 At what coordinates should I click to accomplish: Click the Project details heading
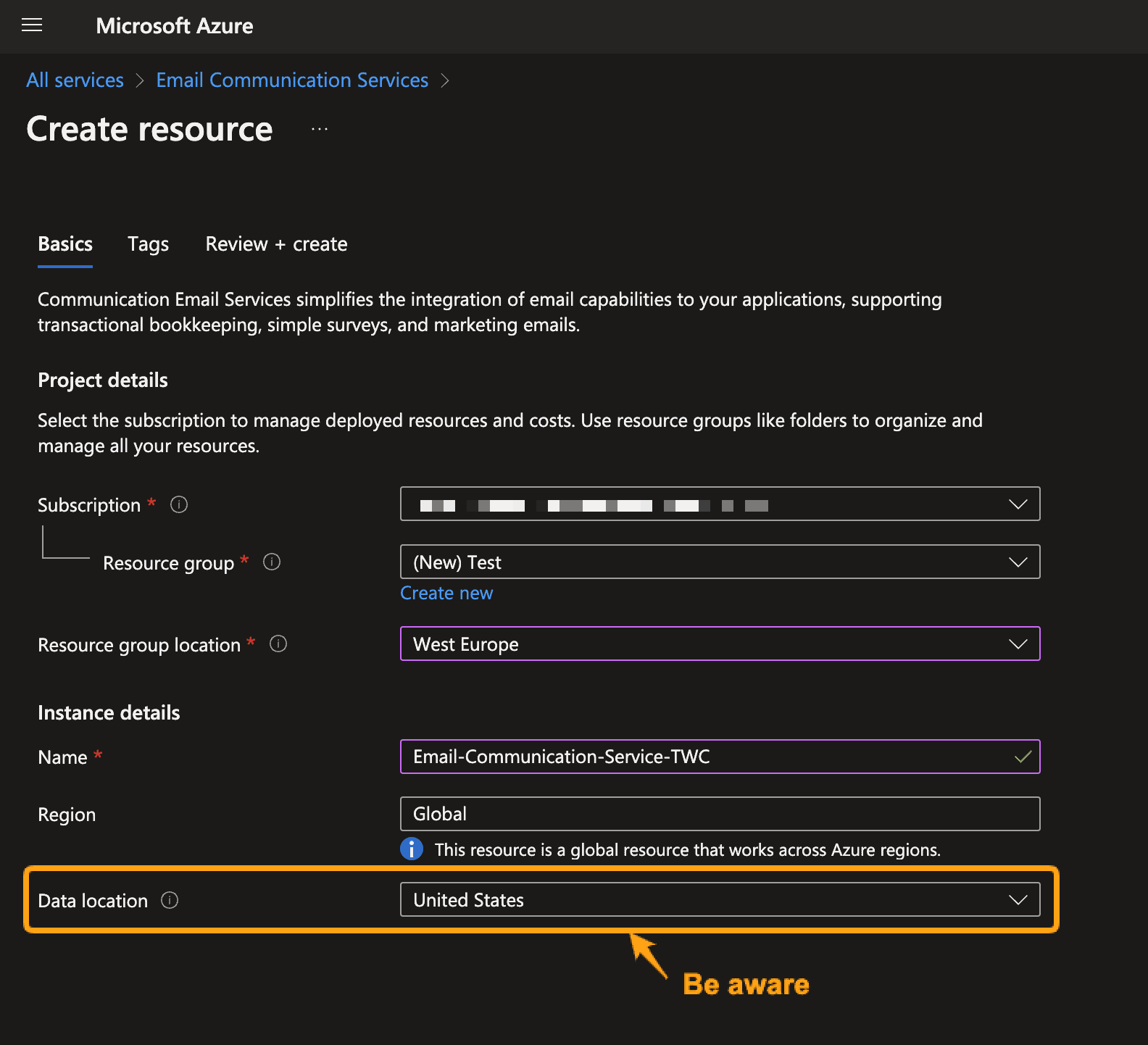pyautogui.click(x=103, y=380)
